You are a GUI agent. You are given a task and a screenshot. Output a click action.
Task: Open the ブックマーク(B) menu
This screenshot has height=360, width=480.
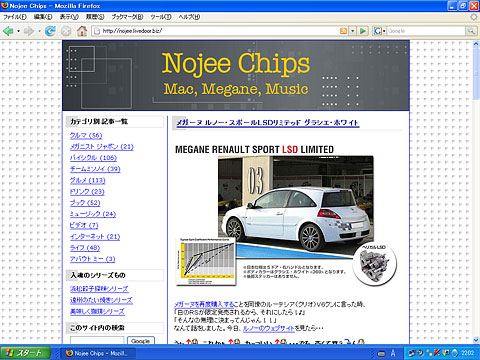[x=127, y=17]
